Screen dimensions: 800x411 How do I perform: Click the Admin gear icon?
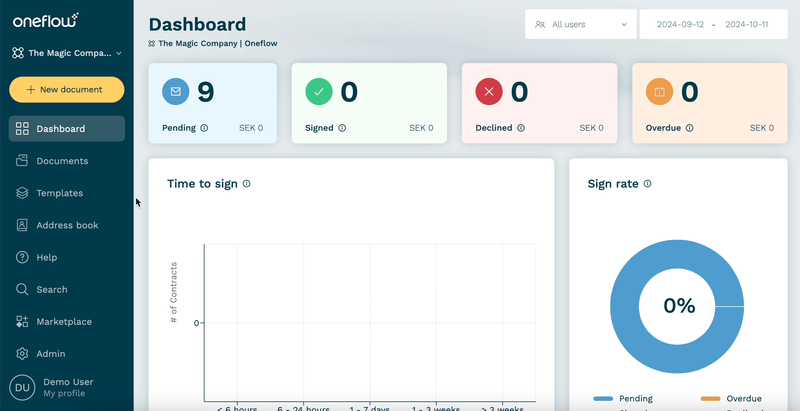[22, 353]
